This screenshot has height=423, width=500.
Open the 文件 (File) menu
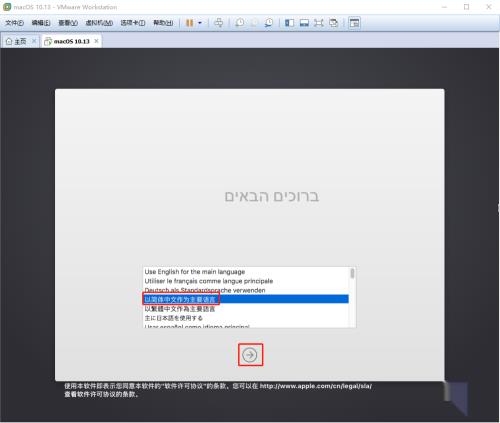pos(14,23)
